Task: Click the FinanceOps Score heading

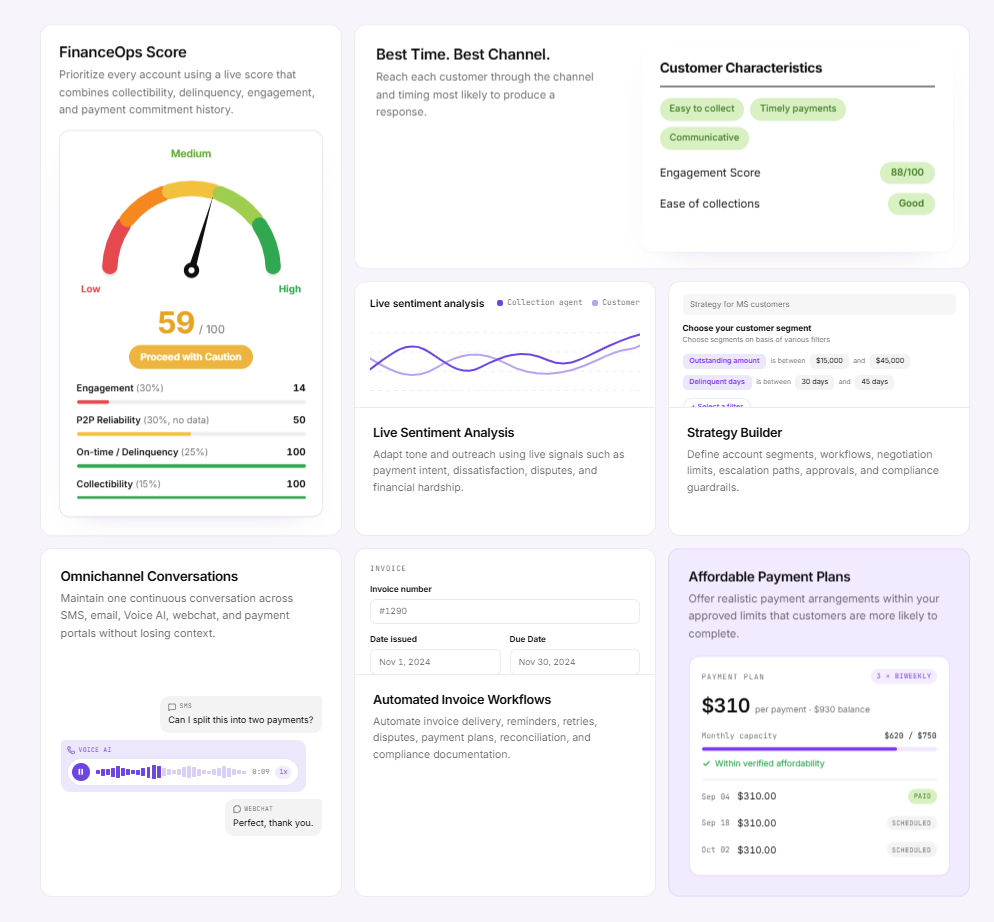Action: coord(123,52)
